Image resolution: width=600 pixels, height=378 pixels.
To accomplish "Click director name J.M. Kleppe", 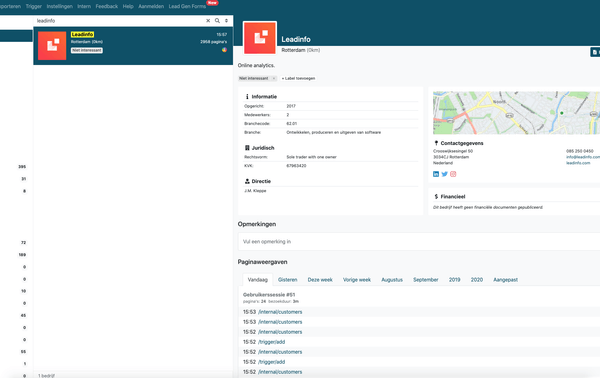I will [255, 191].
